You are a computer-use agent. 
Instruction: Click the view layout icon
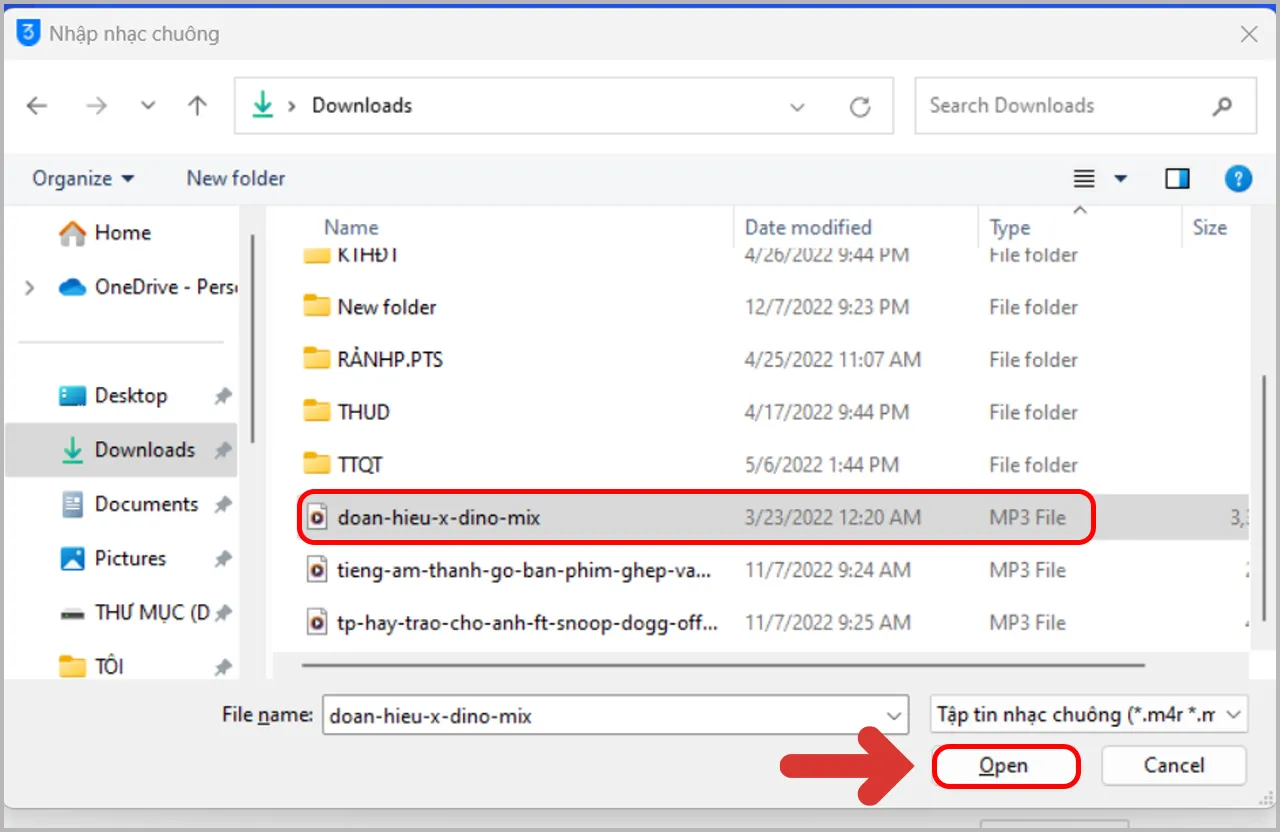pos(1084,179)
